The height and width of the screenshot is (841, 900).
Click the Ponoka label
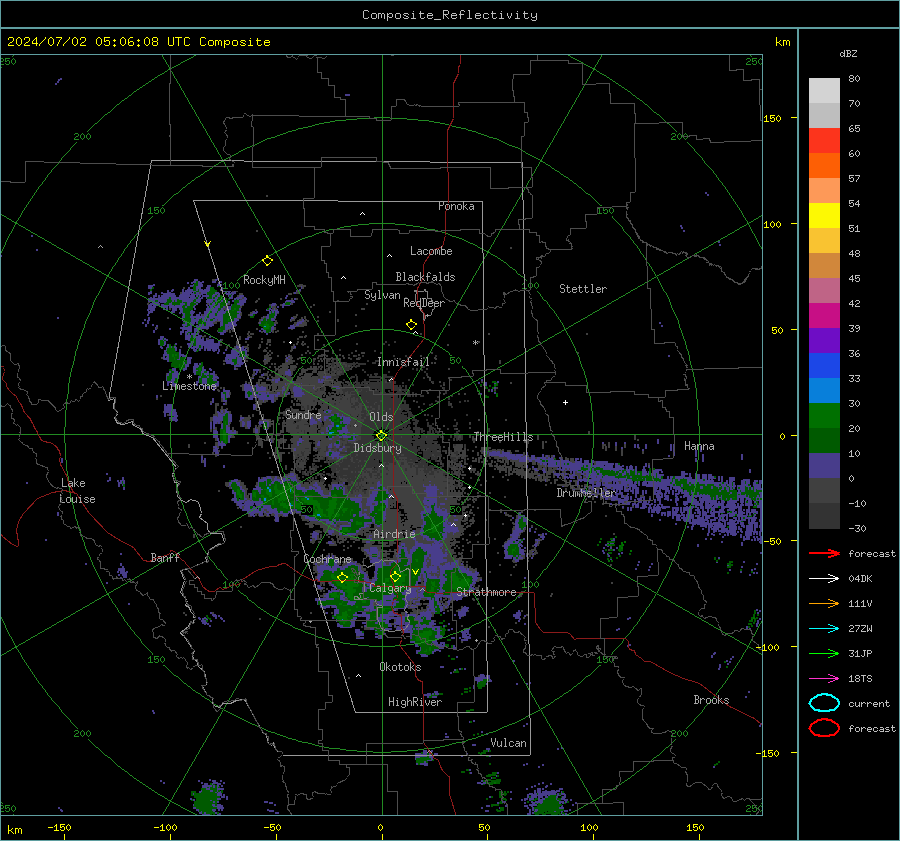pos(456,206)
